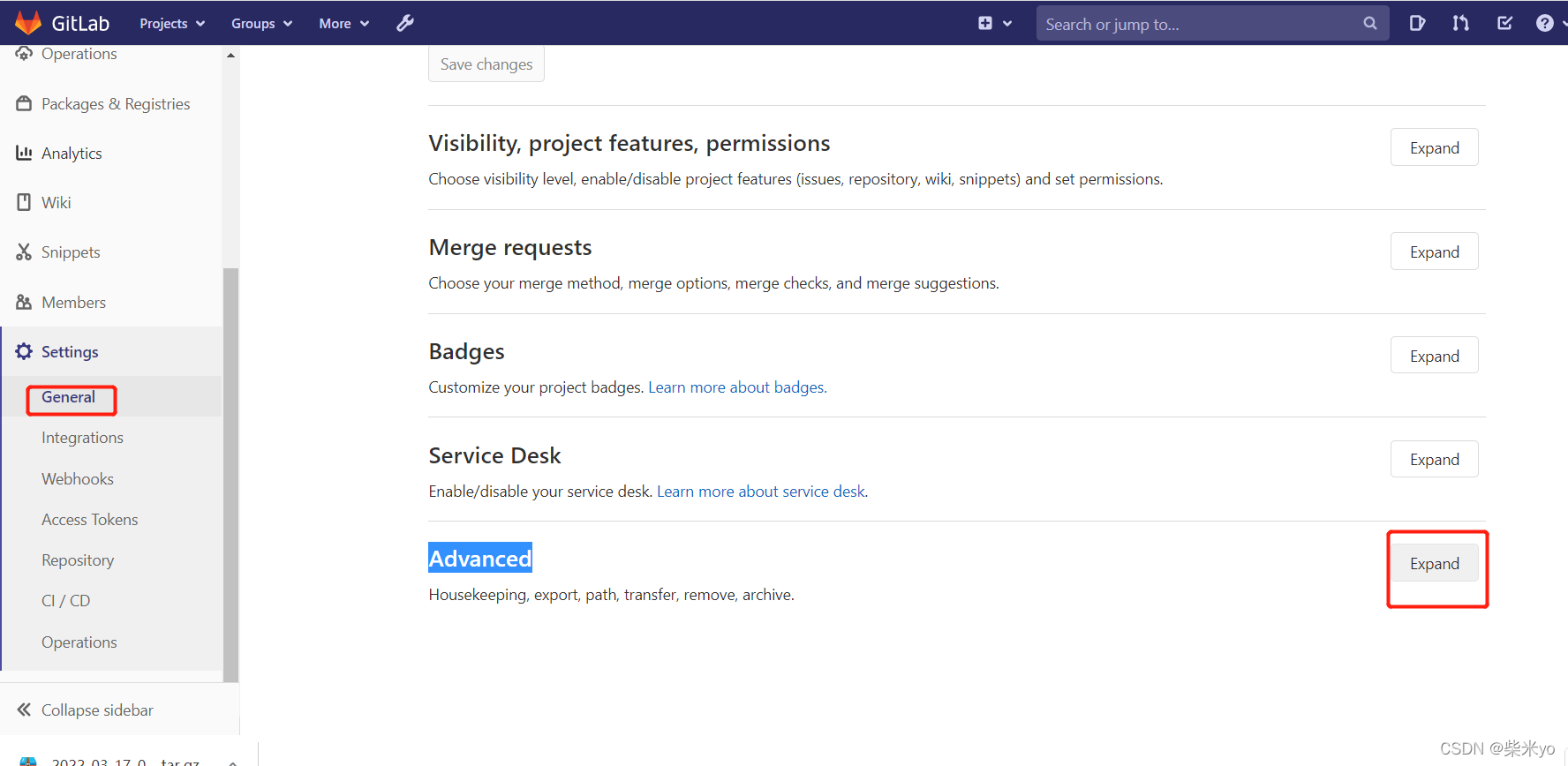1568x766 pixels.
Task: Focus the Search or jump to field
Action: (1212, 24)
